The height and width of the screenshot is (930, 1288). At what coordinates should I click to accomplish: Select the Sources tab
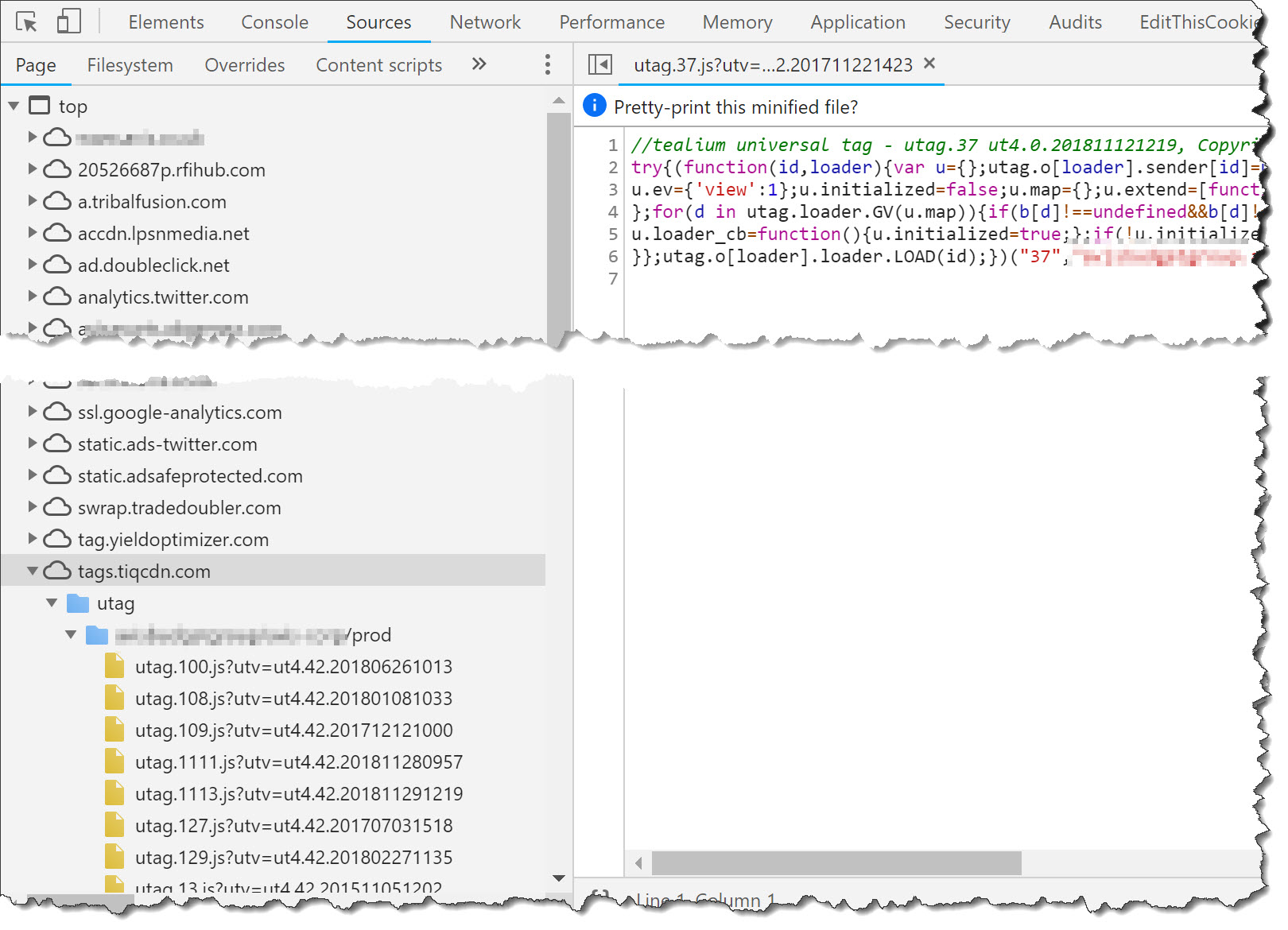(x=378, y=22)
